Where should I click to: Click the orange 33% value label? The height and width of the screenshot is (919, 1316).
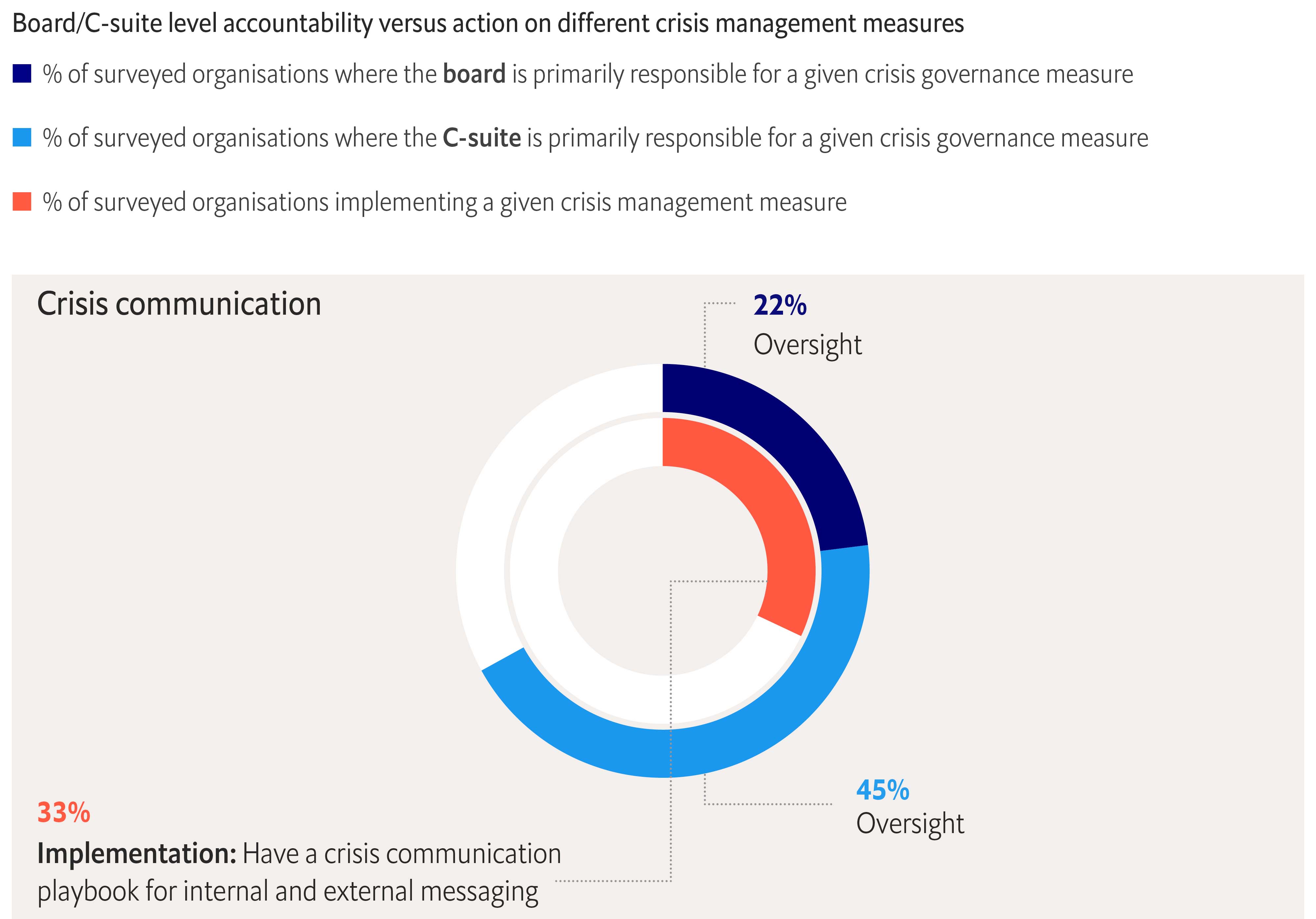pyautogui.click(x=63, y=812)
